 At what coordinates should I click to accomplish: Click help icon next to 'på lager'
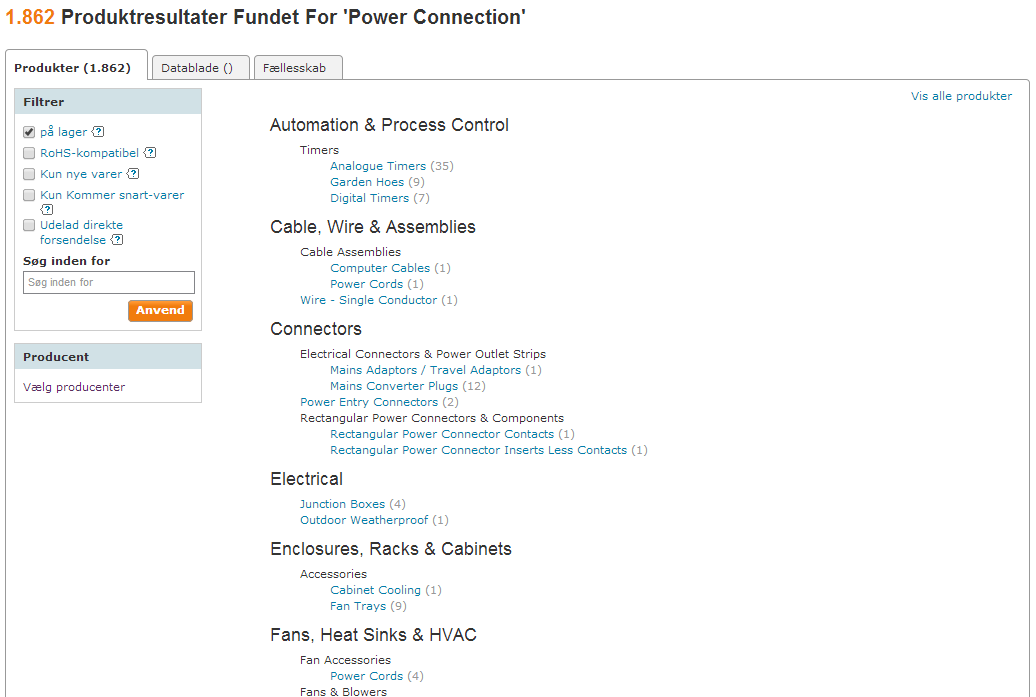(98, 131)
